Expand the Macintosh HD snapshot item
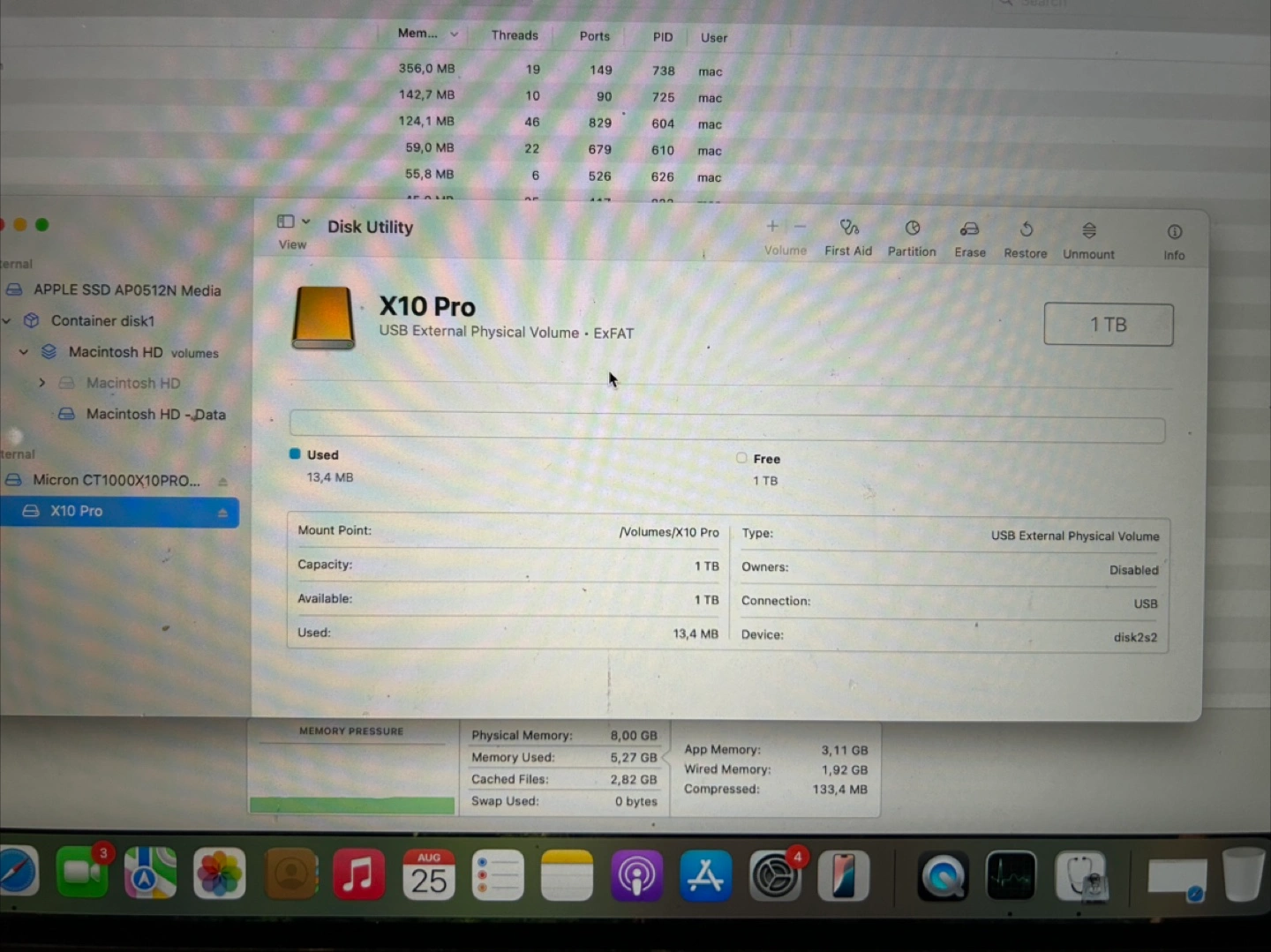Image resolution: width=1271 pixels, height=952 pixels. coord(41,383)
